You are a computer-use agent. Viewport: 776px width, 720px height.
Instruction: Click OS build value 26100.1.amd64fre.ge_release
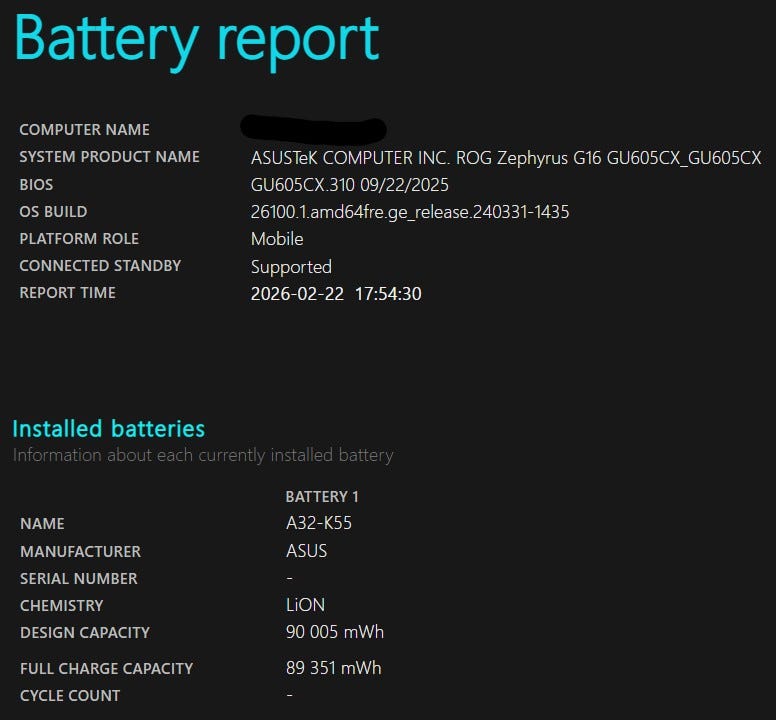(x=410, y=212)
